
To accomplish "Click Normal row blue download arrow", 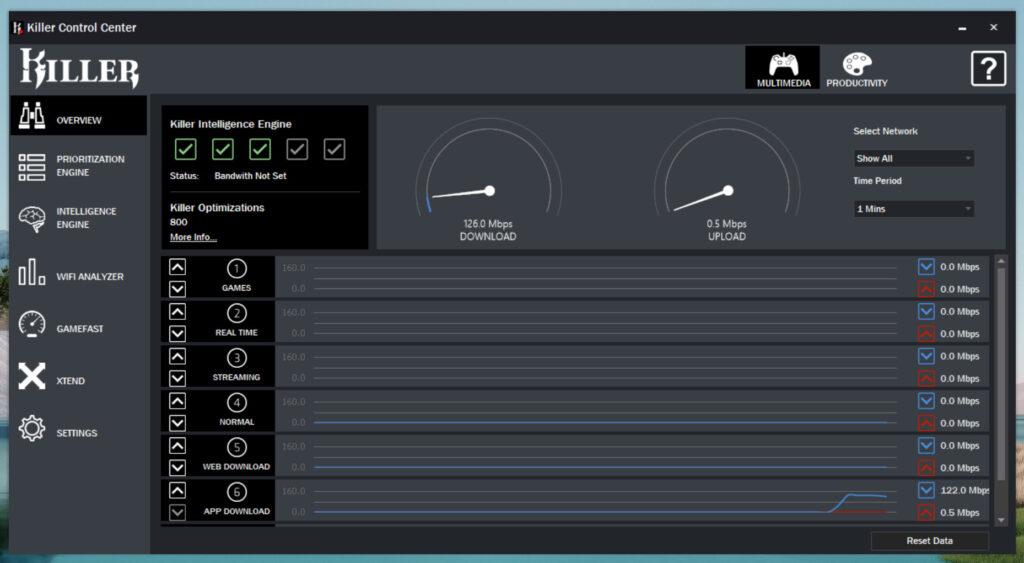I will [x=925, y=400].
